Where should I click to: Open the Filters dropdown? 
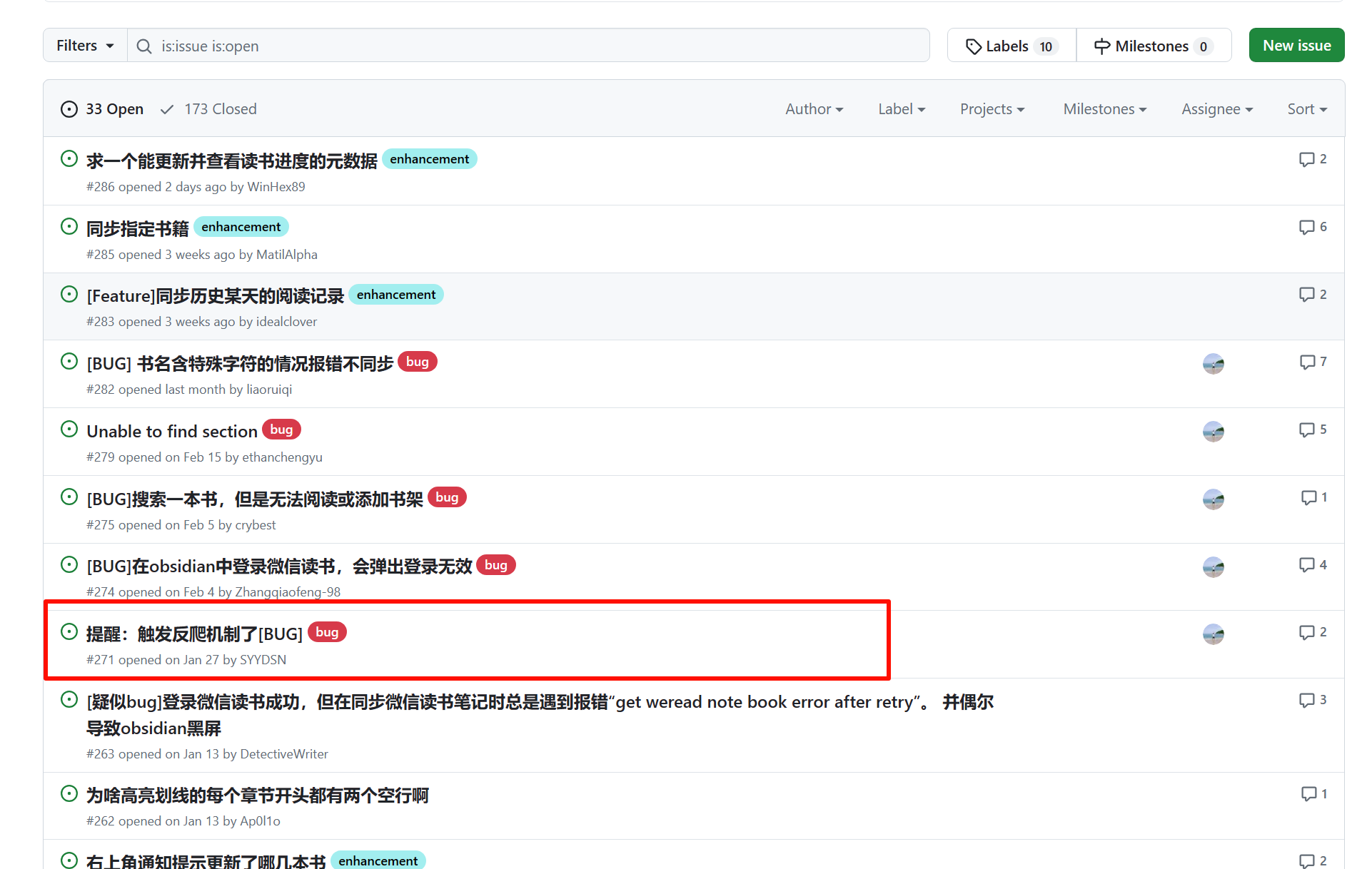point(85,46)
